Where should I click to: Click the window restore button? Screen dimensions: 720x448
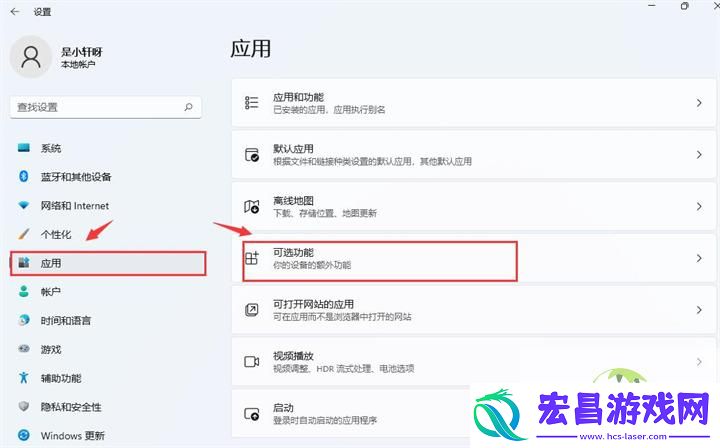pos(684,6)
